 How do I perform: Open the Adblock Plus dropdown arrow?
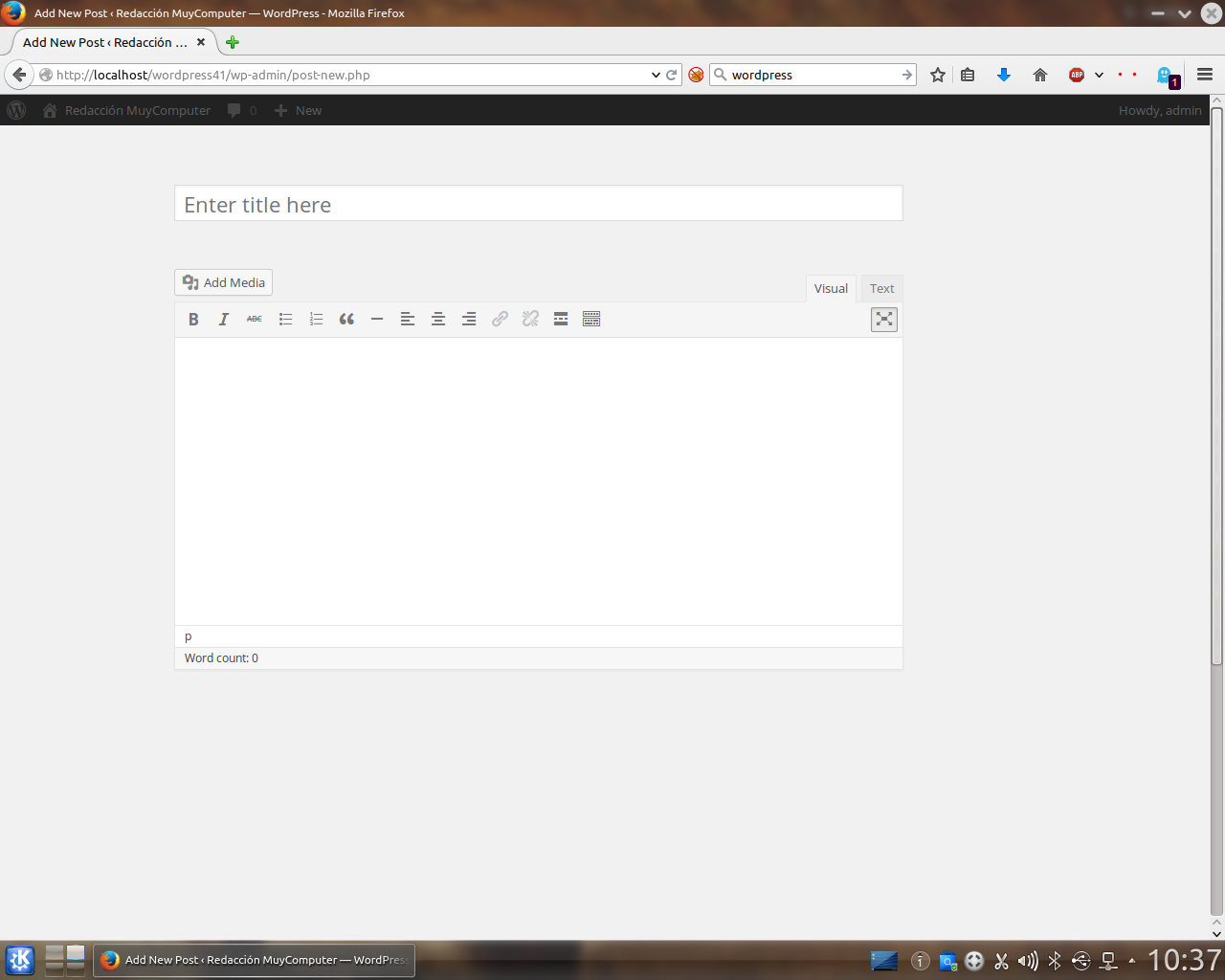pyautogui.click(x=1099, y=75)
